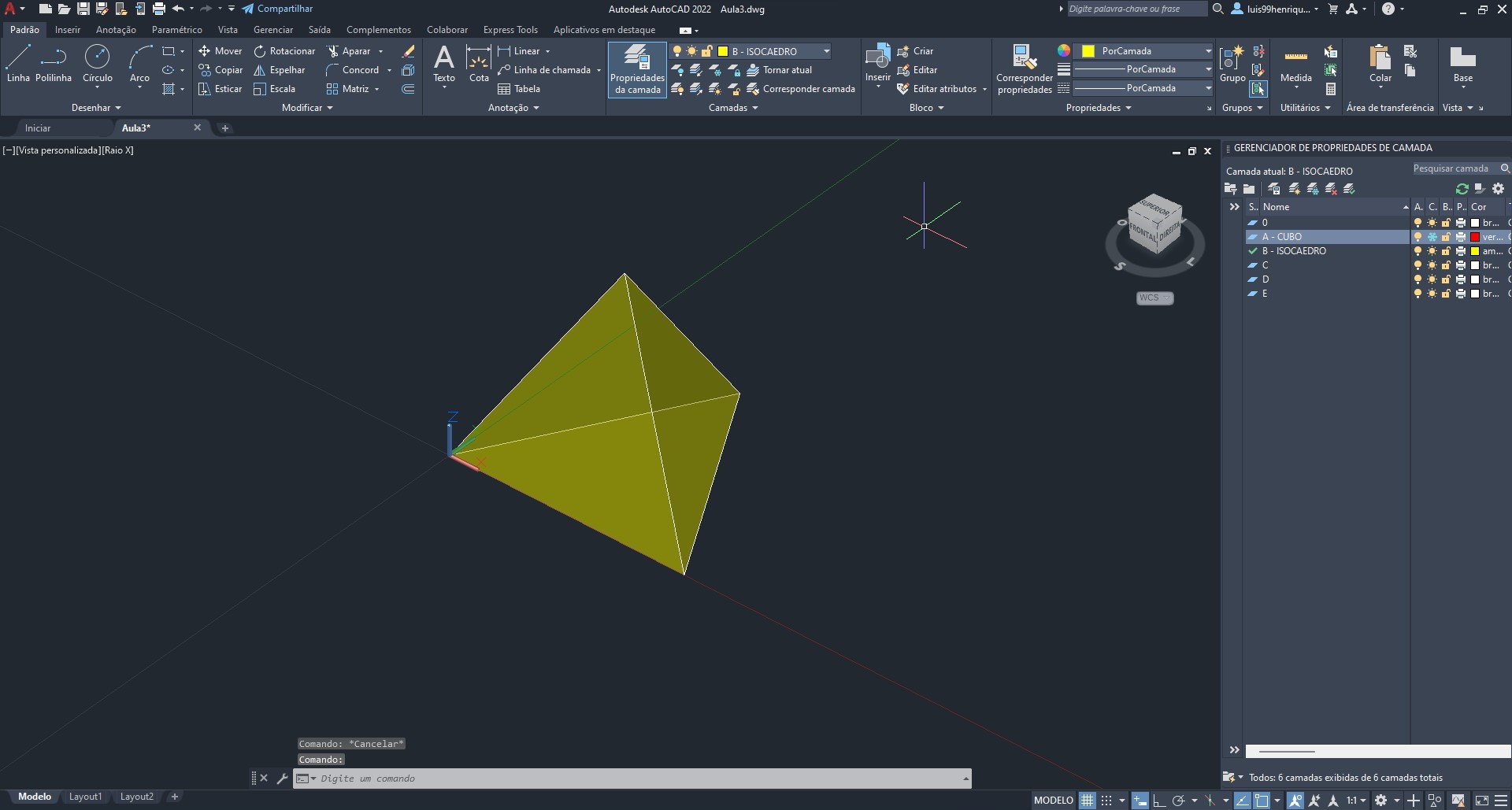Choose the Concord fillet tool

[x=353, y=70]
